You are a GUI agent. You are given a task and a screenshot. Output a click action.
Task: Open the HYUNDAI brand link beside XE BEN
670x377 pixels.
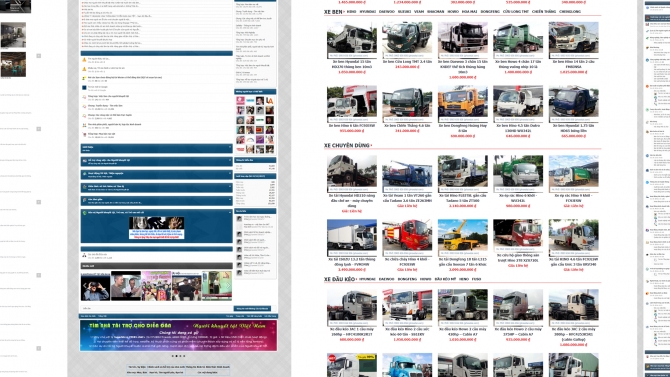click(367, 12)
